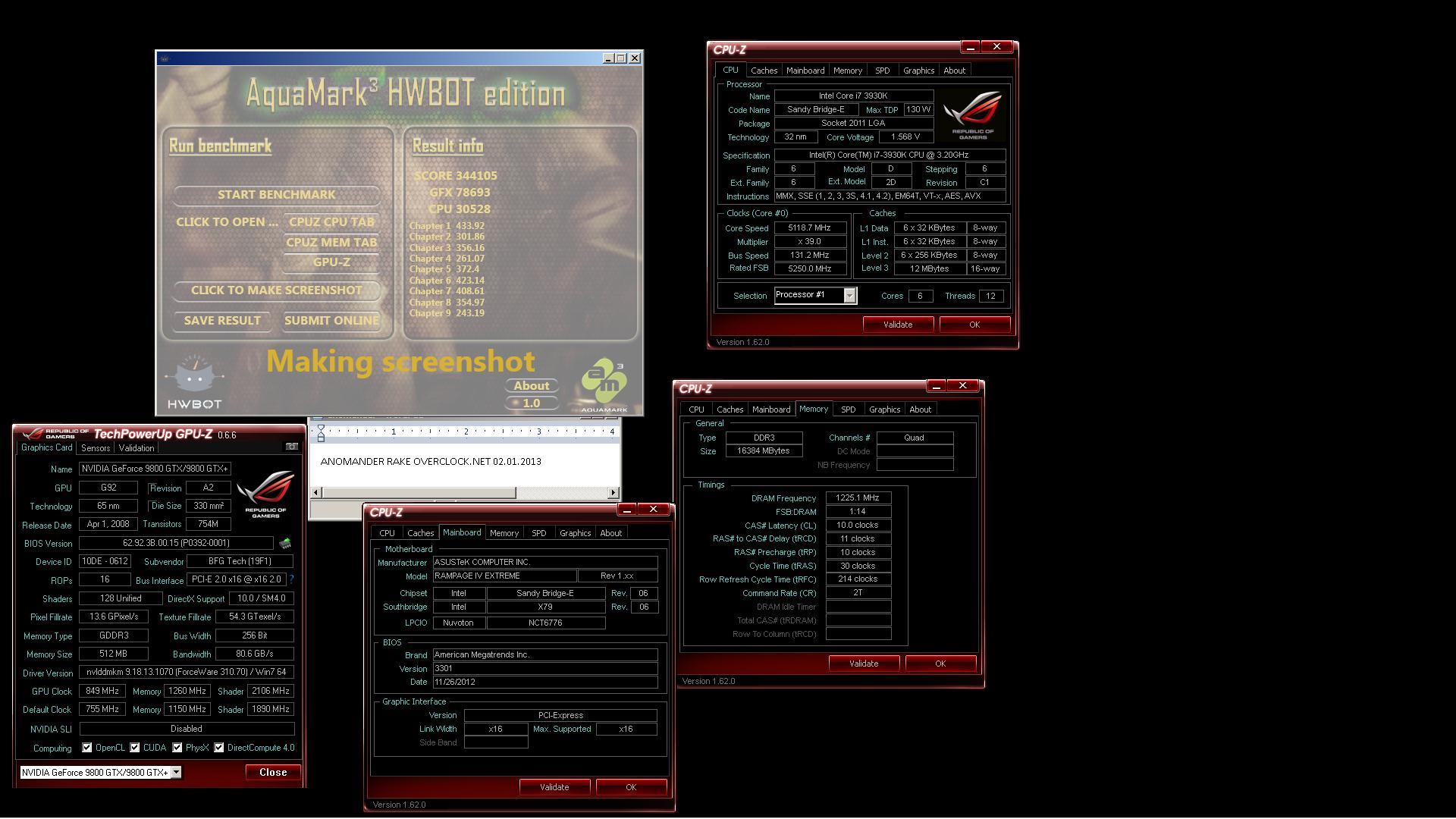The height and width of the screenshot is (819, 1456).
Task: Click the Chapter 1 433.92 result
Action: pos(447,226)
